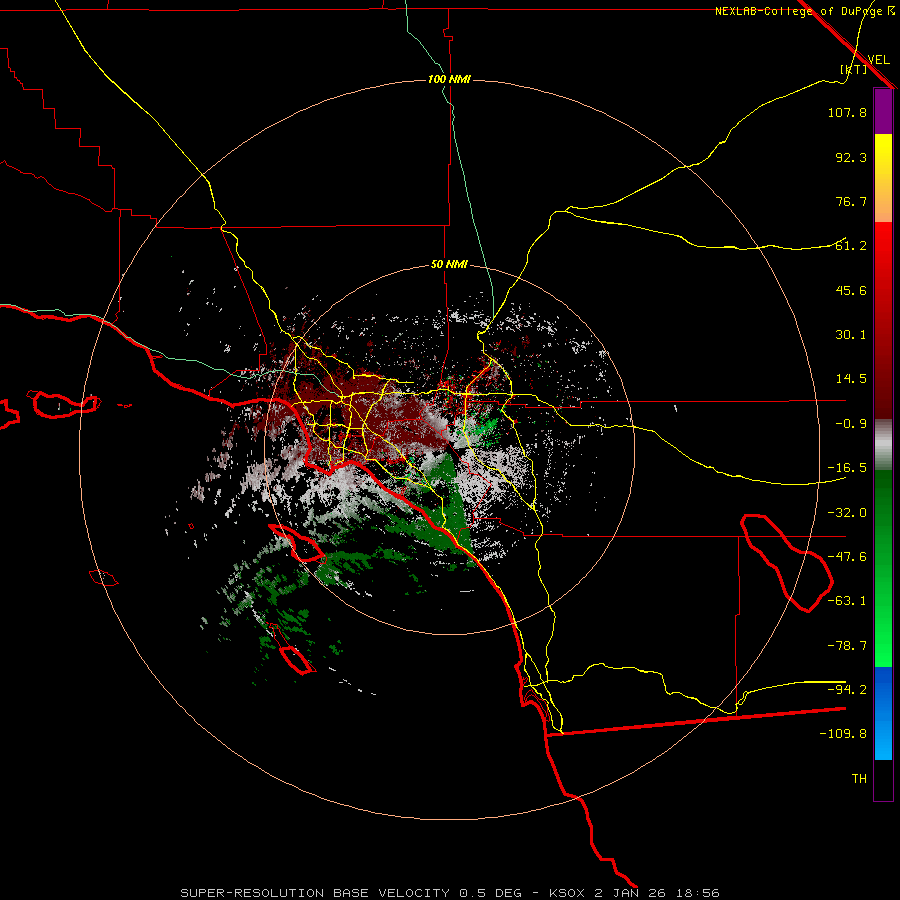Click the -109.8 velocity scale value
The image size is (900, 900).
(x=843, y=734)
